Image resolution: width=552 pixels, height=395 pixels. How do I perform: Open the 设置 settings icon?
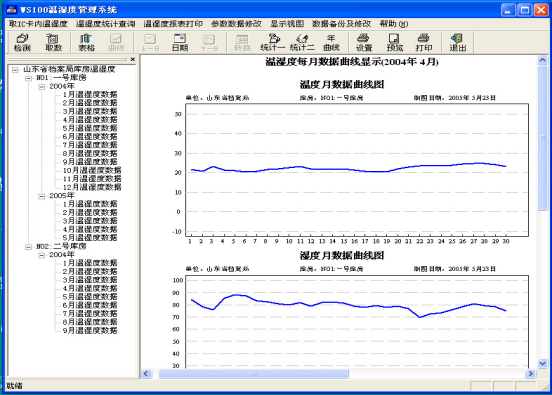point(364,43)
